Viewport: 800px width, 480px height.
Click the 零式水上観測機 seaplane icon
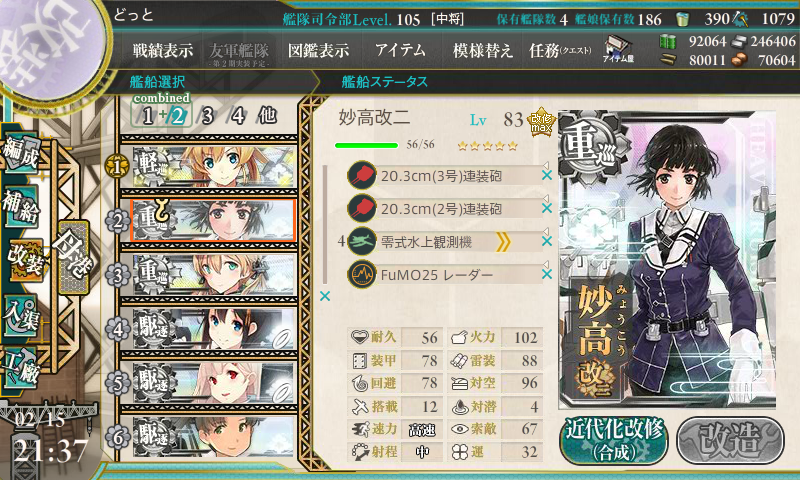362,241
